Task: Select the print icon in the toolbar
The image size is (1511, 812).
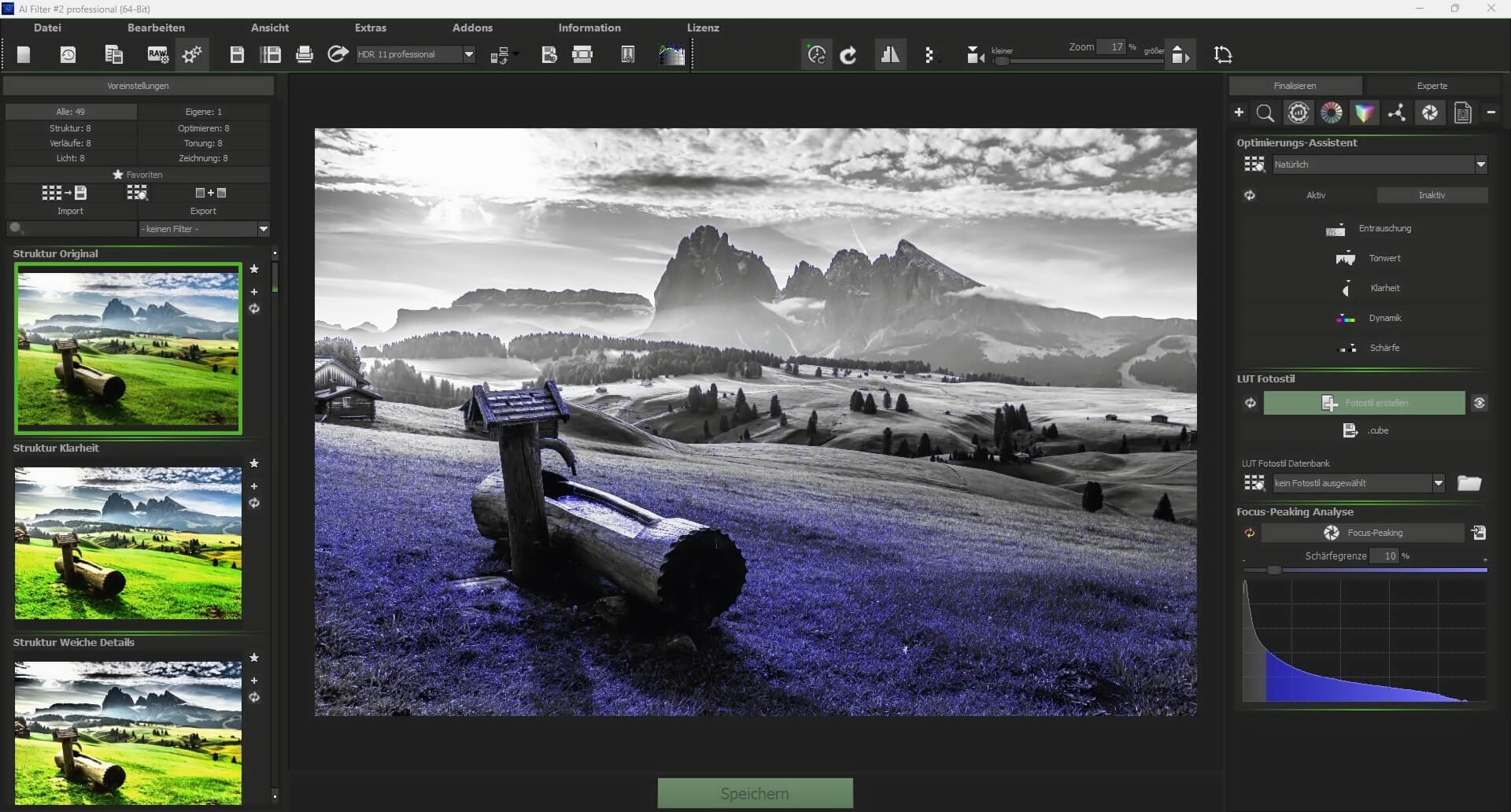Action: coord(305,54)
